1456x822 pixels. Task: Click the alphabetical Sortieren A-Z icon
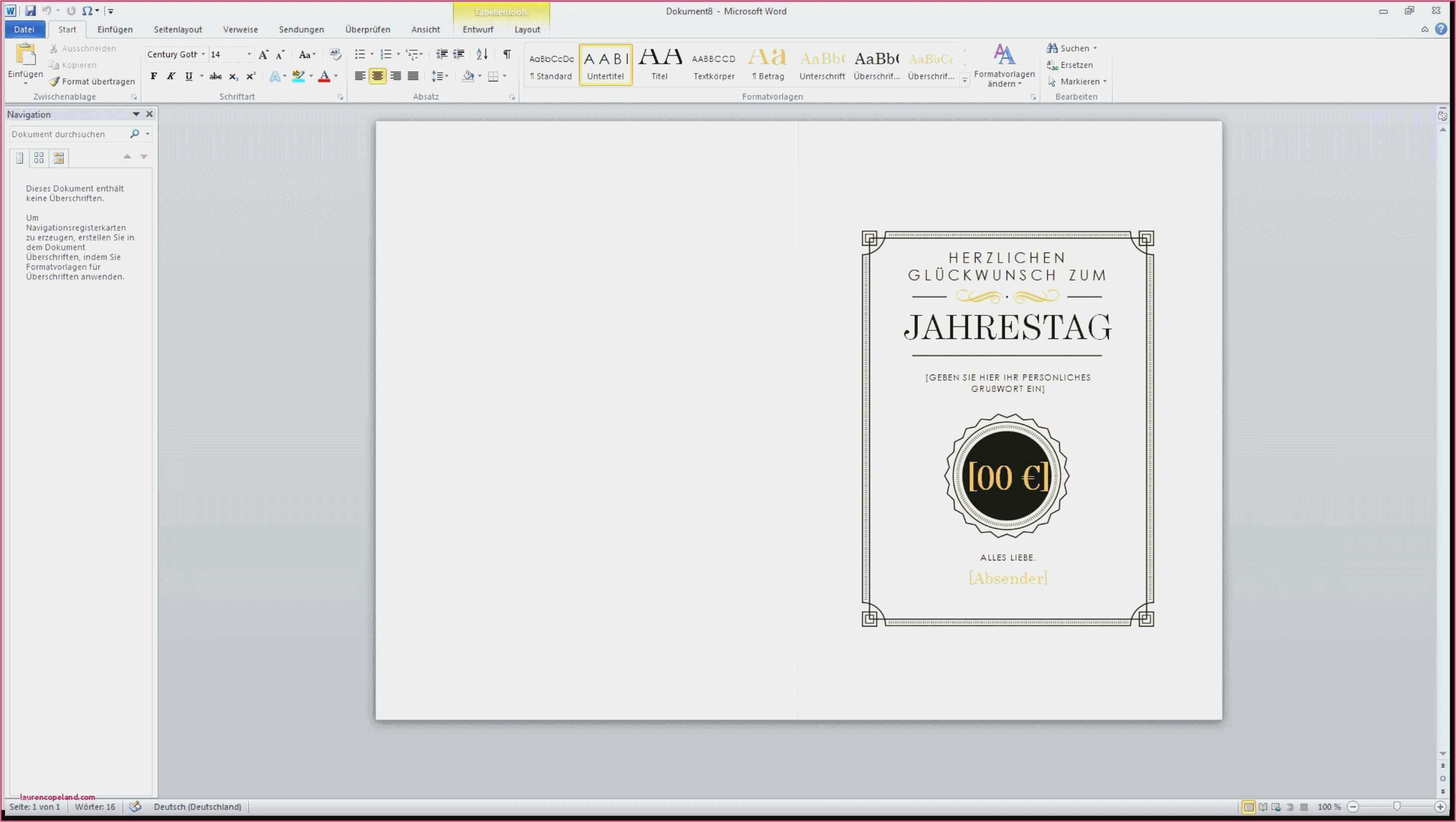point(481,54)
